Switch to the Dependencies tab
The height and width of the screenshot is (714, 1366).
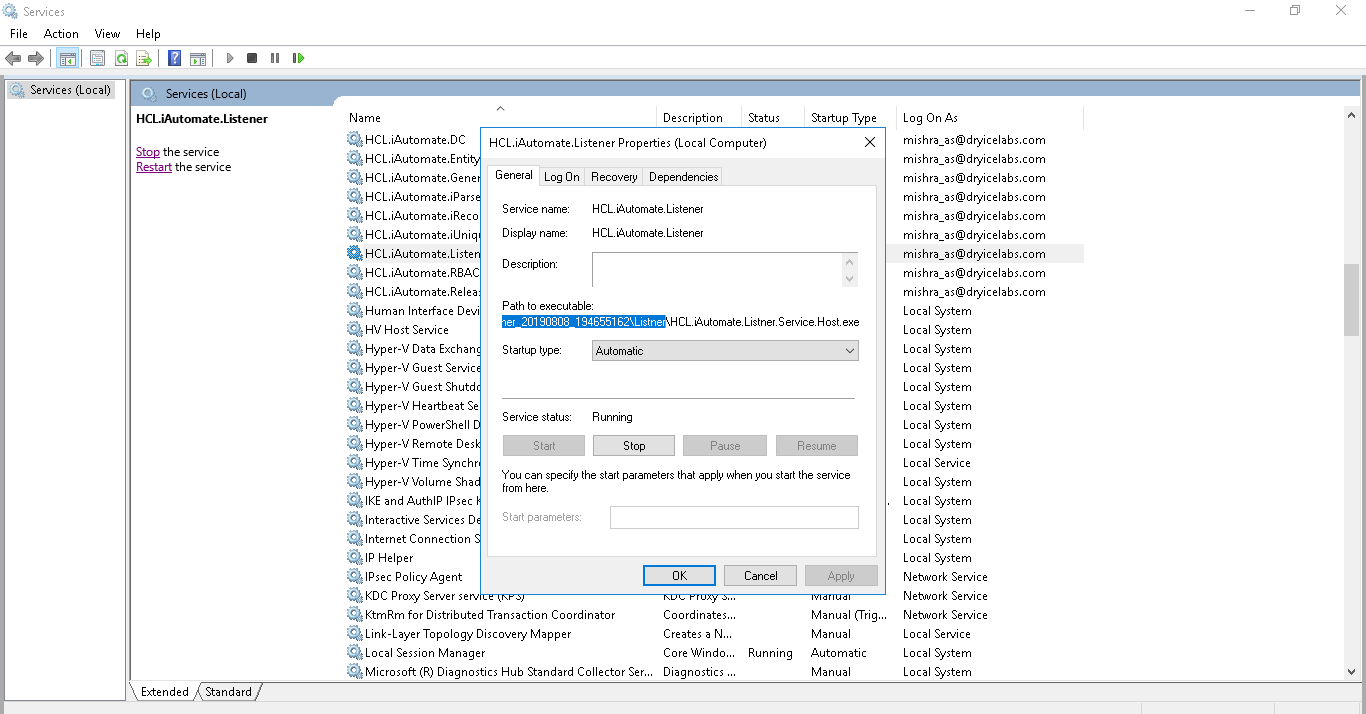point(683,177)
